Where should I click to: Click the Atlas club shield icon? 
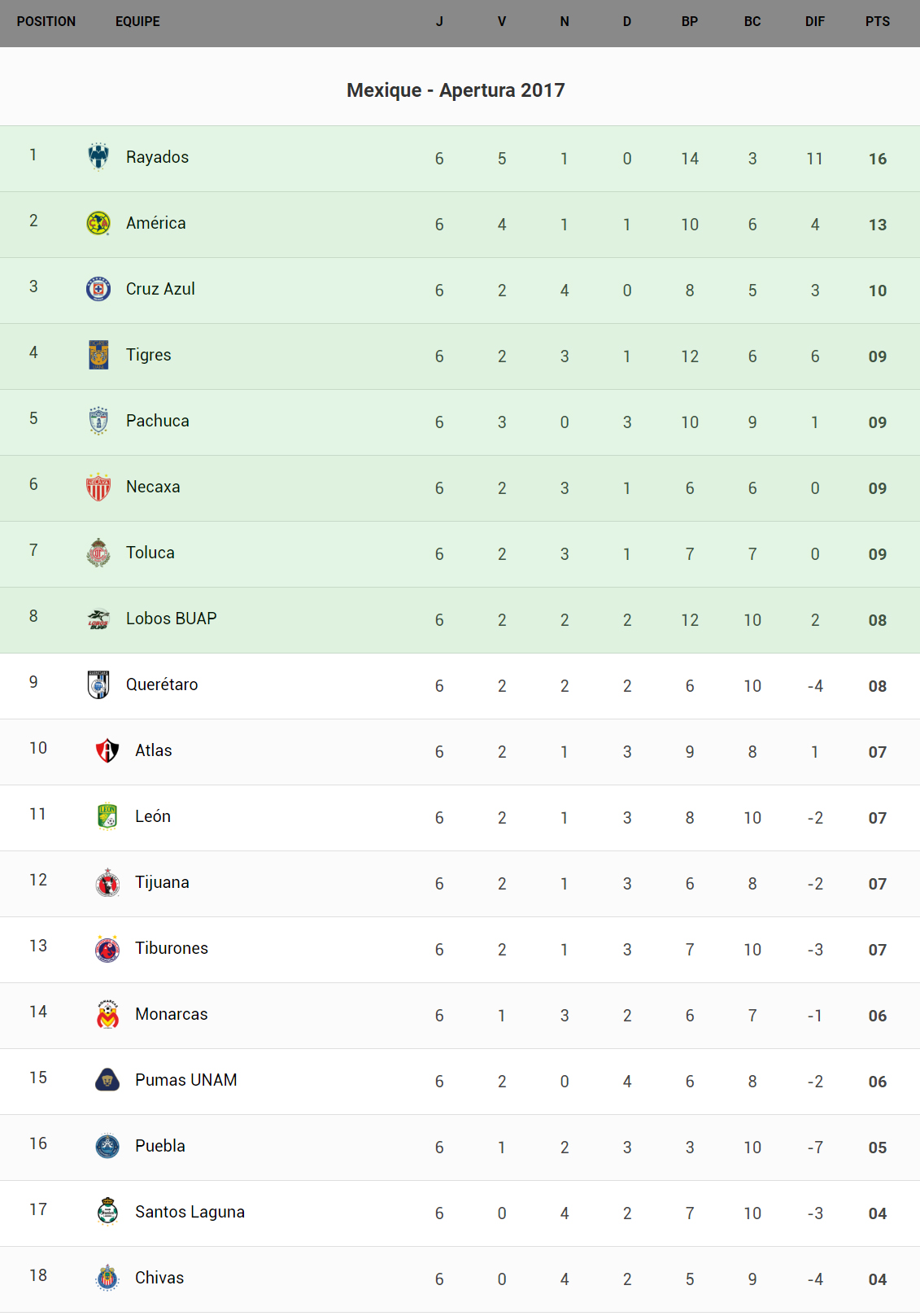click(x=107, y=750)
